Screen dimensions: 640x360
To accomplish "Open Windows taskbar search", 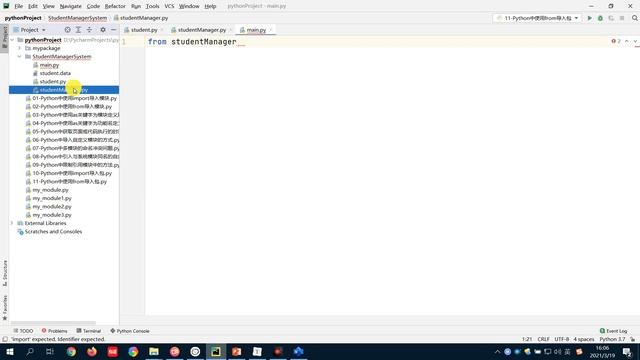I will [x=30, y=351].
